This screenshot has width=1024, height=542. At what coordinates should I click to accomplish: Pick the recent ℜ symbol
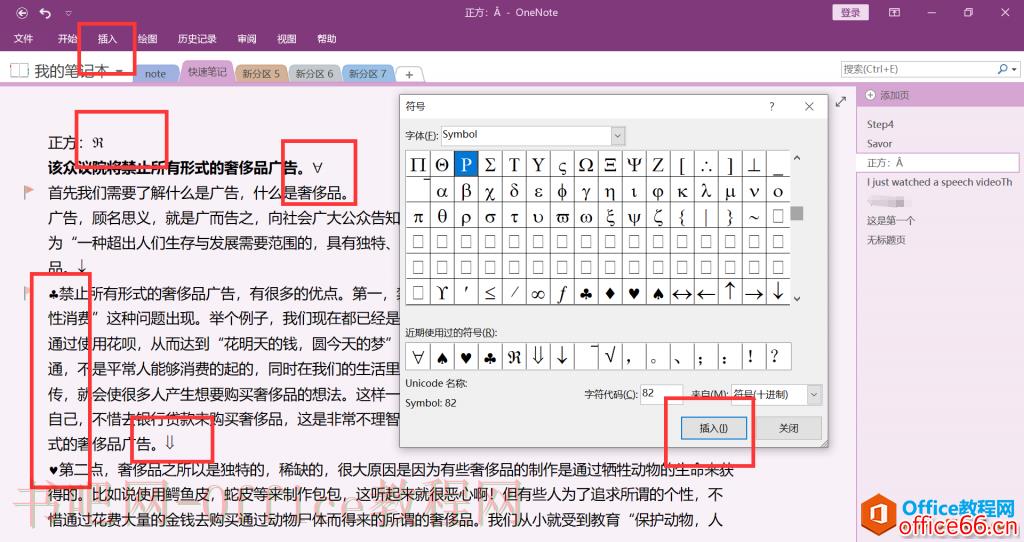tap(514, 357)
